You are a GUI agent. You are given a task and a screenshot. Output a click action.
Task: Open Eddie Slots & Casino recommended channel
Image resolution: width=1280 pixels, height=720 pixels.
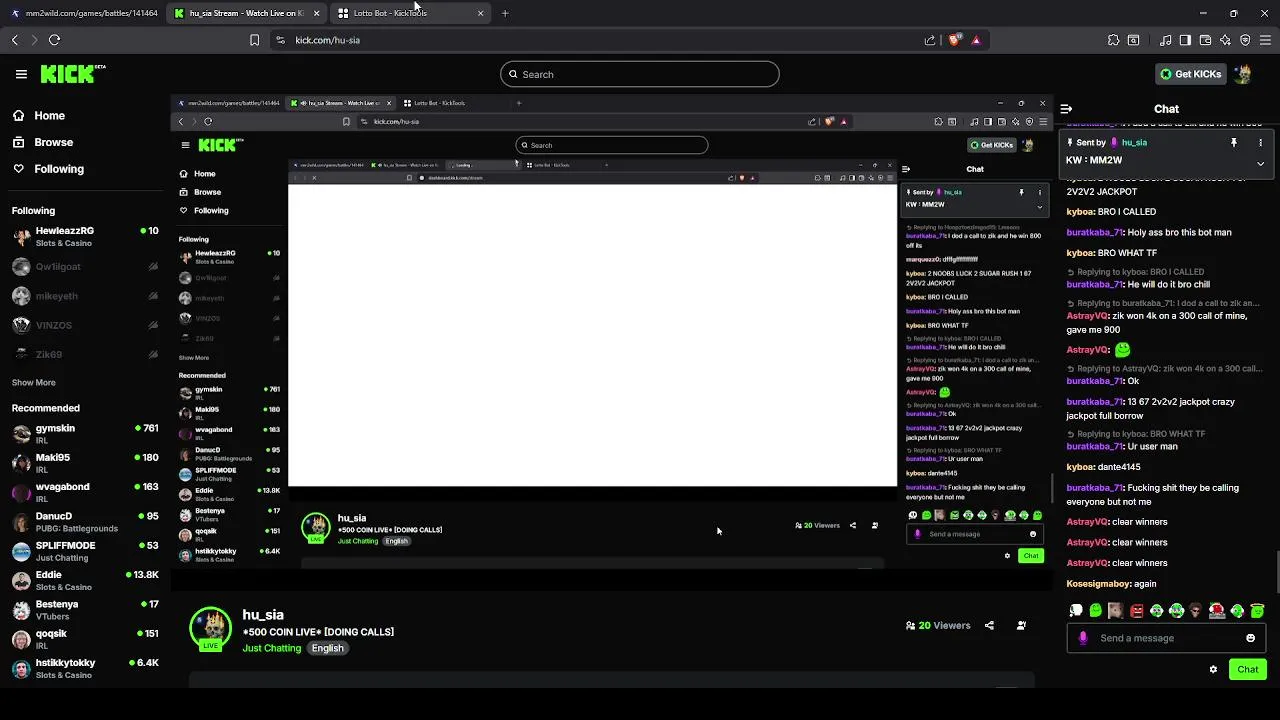85,581
